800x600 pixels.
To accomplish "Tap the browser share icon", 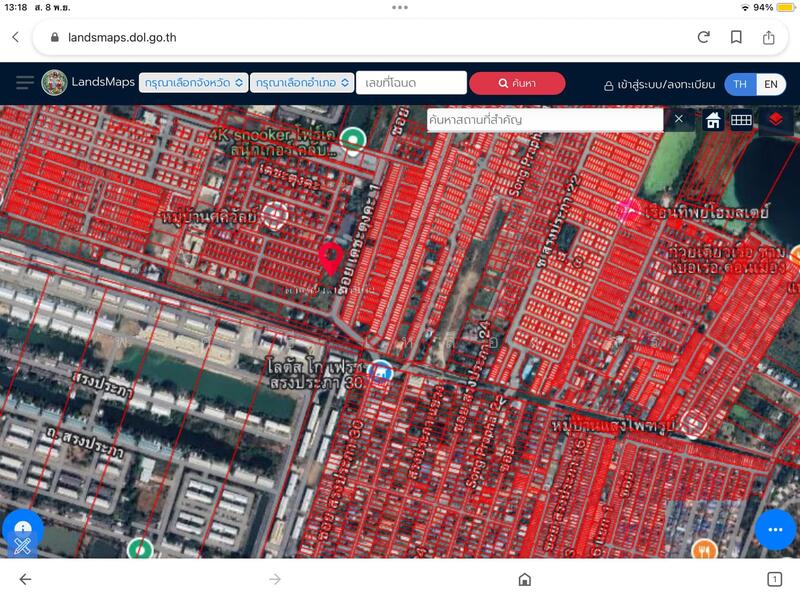I will point(768,37).
